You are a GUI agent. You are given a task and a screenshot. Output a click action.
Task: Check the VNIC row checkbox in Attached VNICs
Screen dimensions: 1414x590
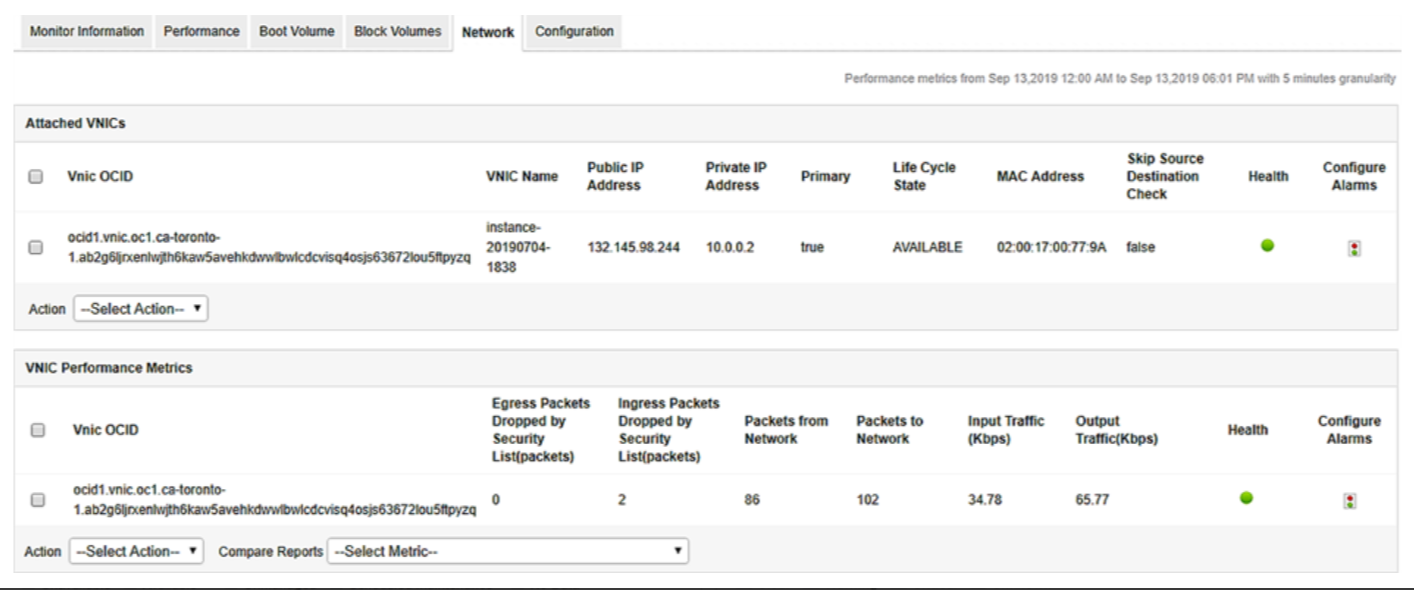36,248
